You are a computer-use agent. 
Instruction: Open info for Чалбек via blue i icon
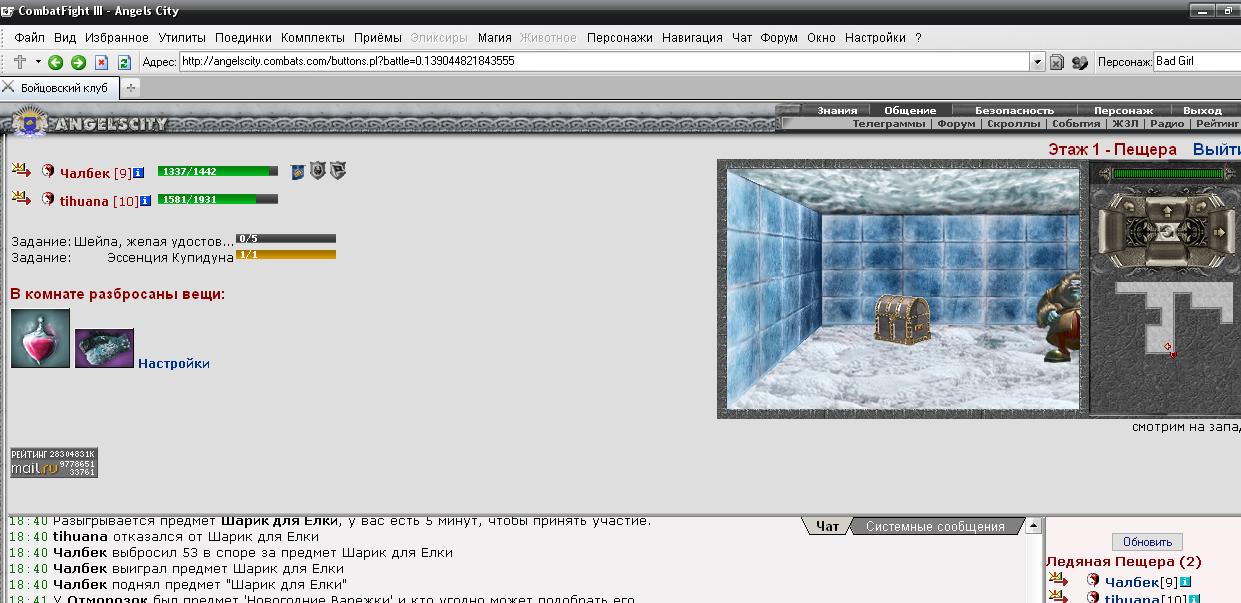click(x=138, y=173)
